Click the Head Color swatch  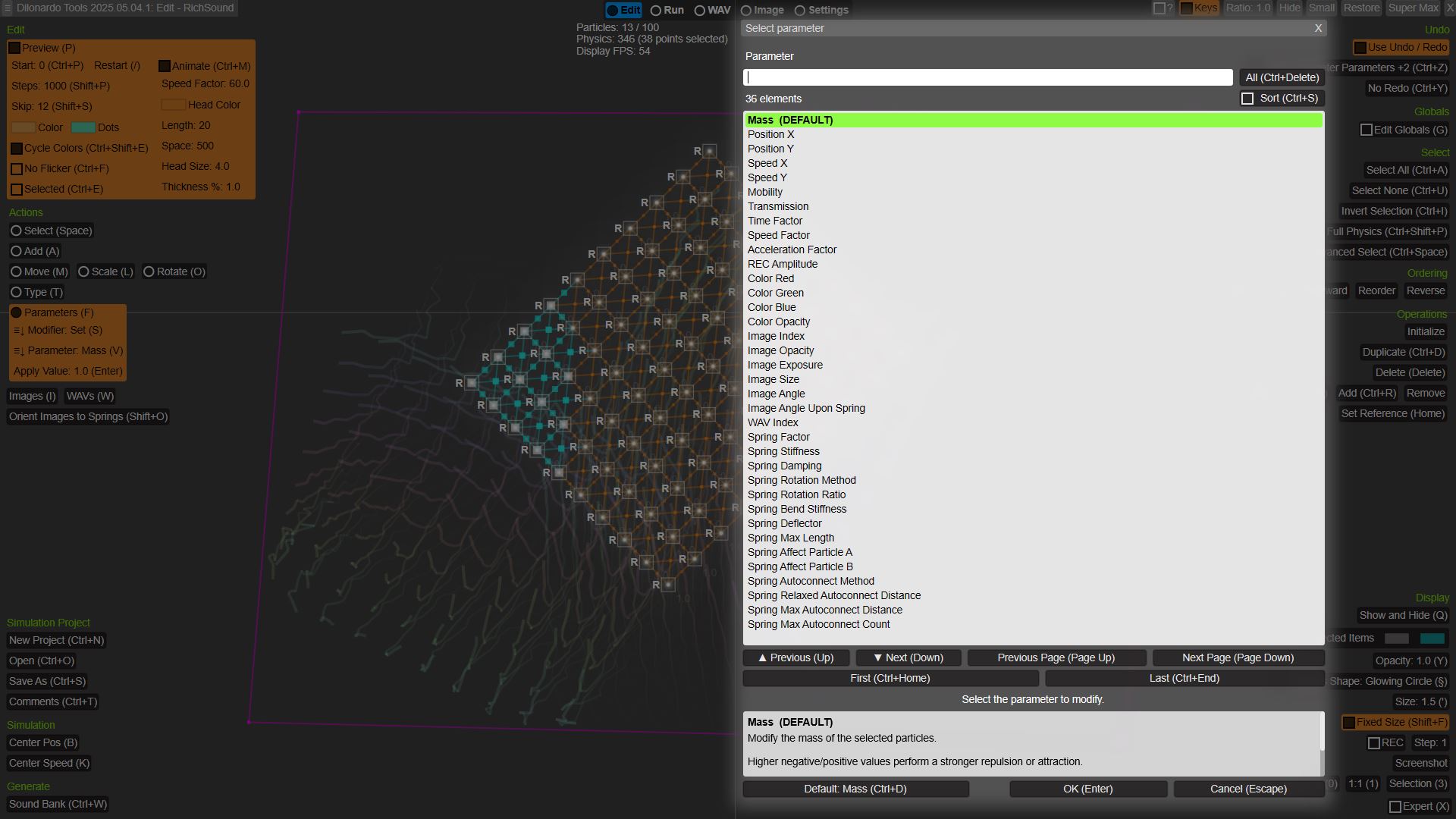173,105
